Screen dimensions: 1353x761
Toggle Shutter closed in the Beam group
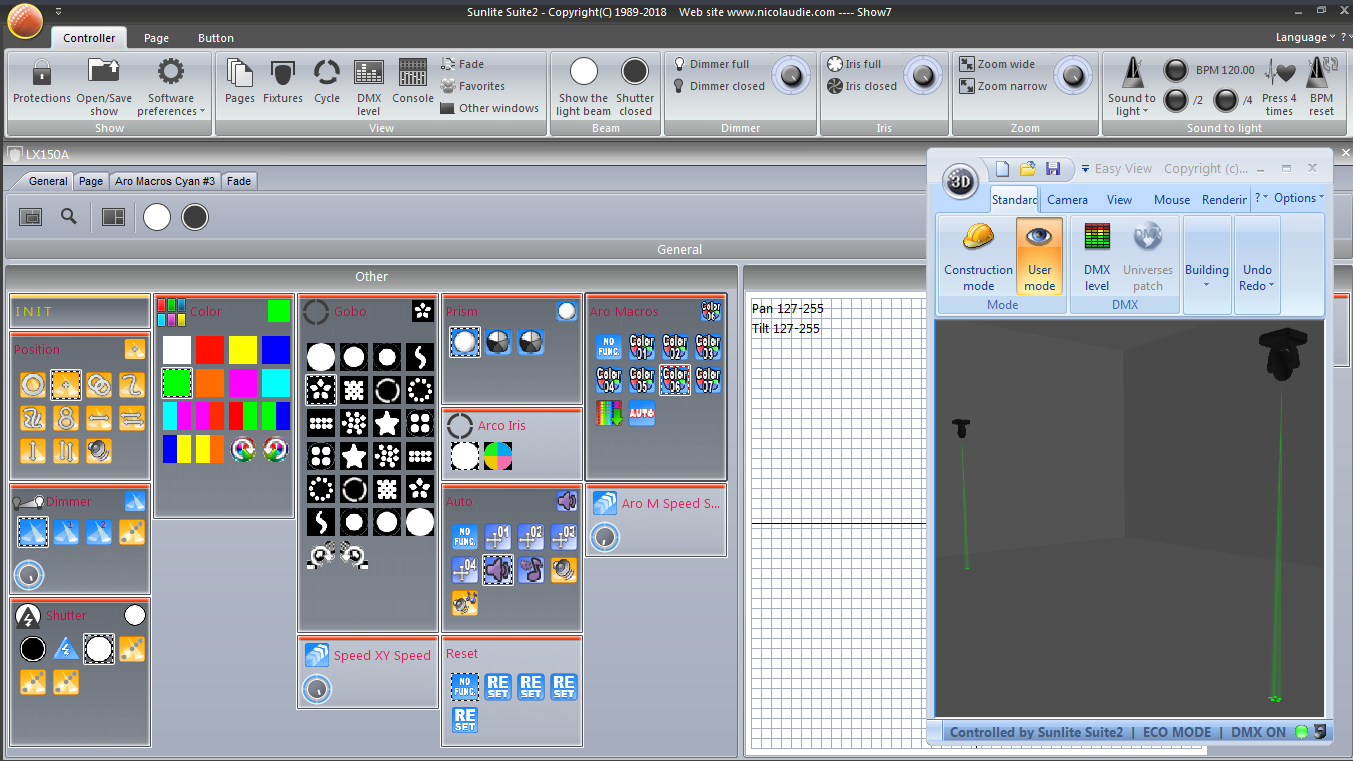tap(635, 86)
